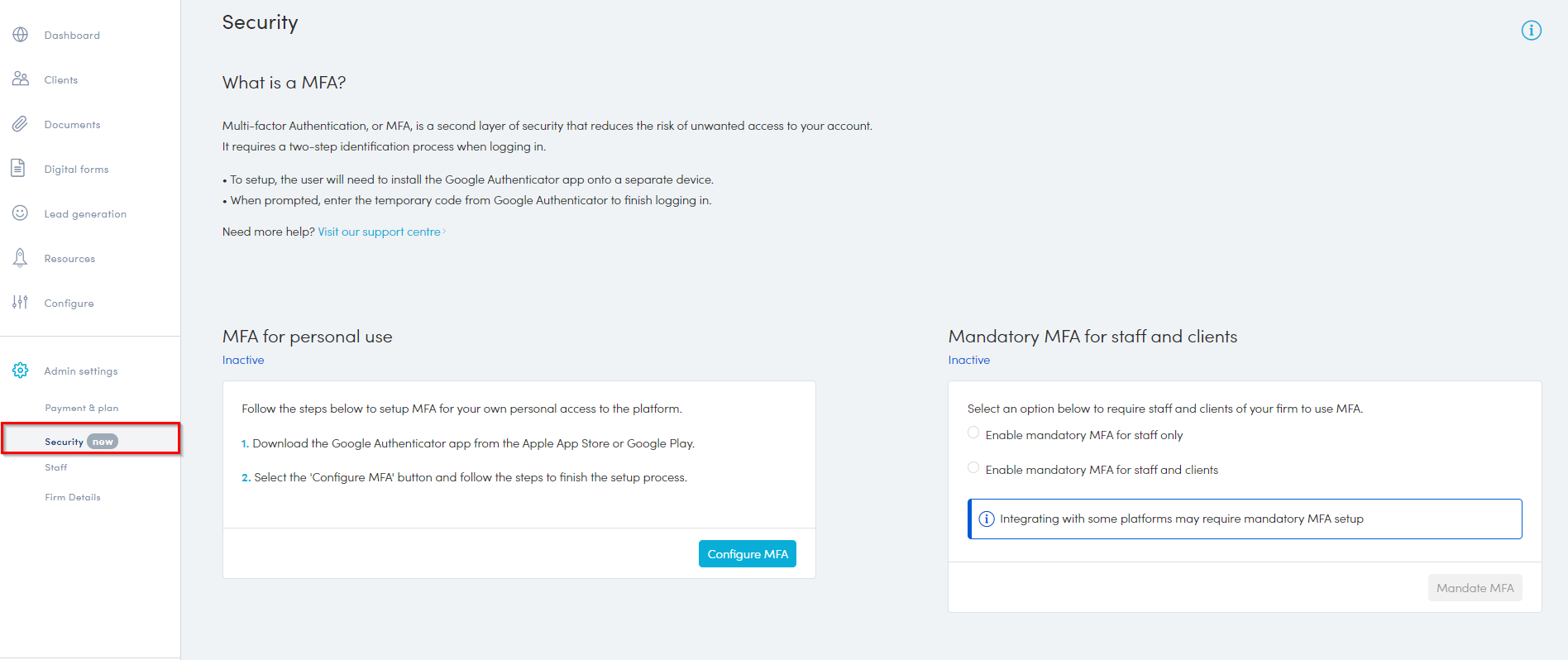Open Payment & plan submenu item
This screenshot has height=660, width=1568.
[x=81, y=408]
